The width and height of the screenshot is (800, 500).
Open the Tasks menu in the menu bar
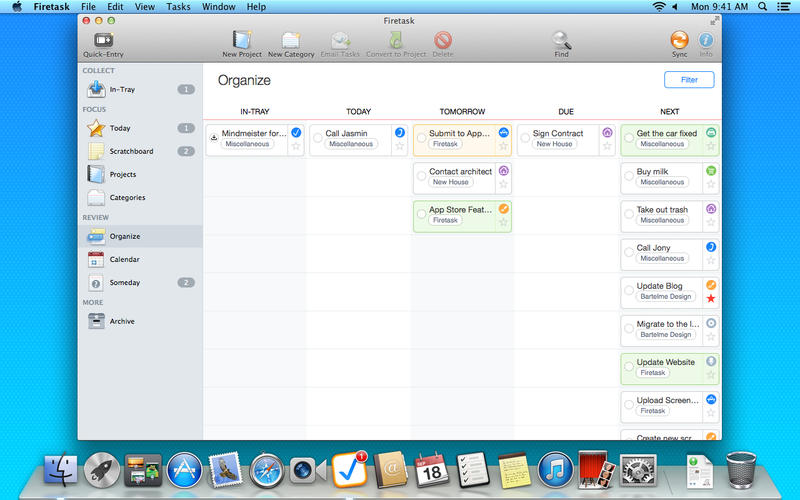178,7
